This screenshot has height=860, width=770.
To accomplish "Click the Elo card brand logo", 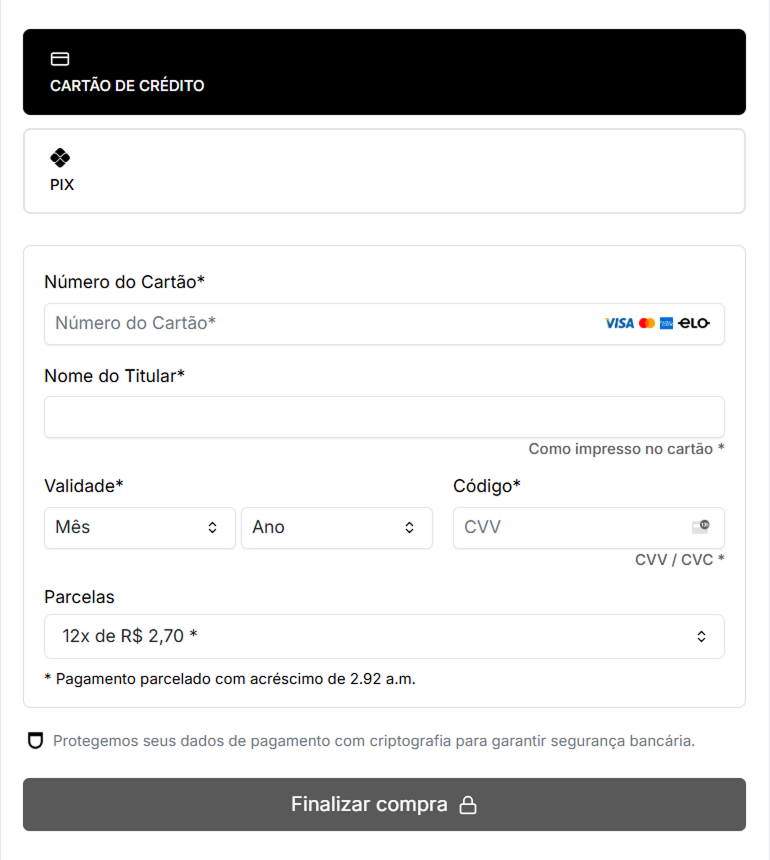I will click(x=694, y=323).
